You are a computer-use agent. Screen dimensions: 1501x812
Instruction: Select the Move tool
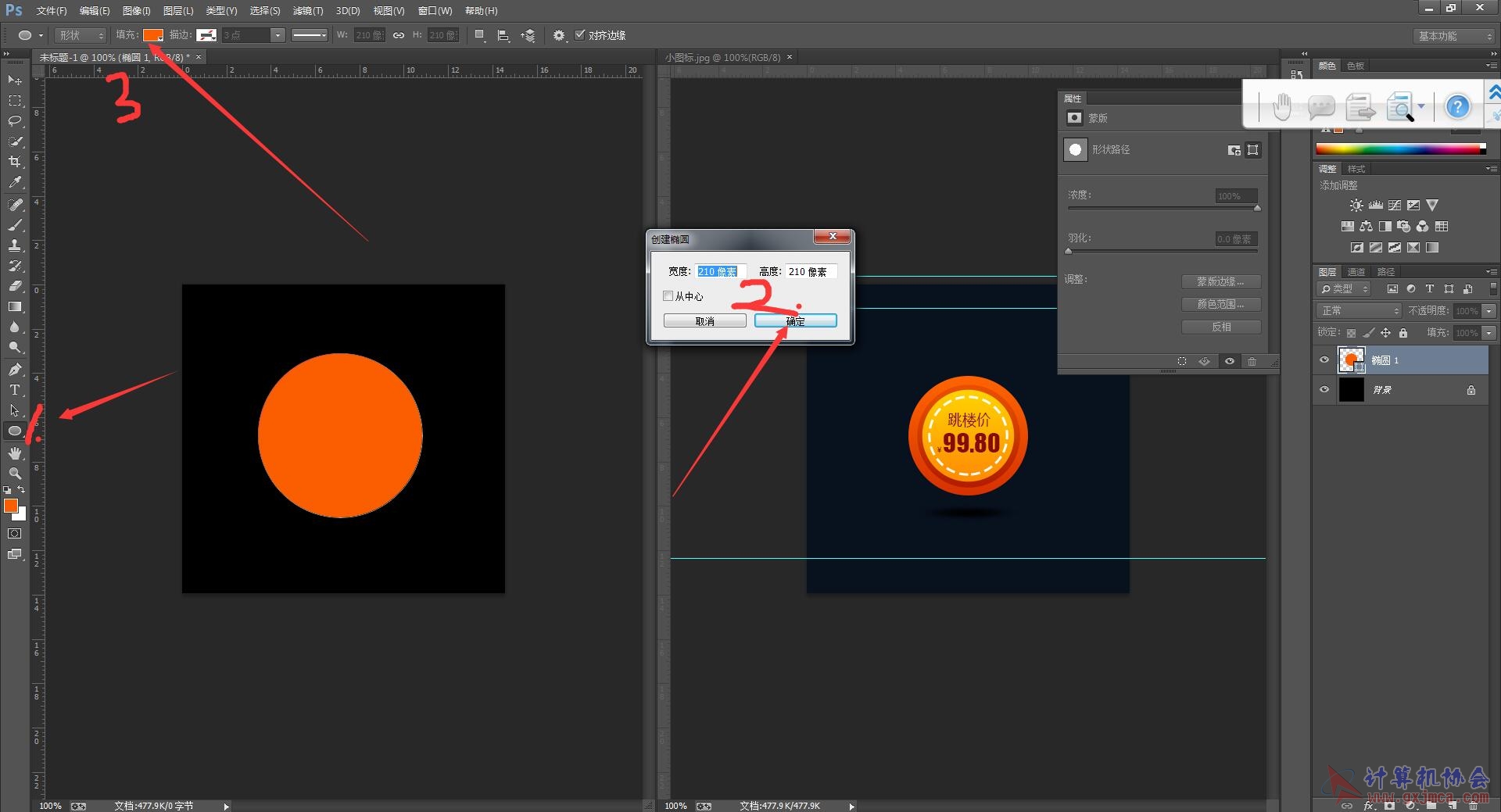click(15, 80)
